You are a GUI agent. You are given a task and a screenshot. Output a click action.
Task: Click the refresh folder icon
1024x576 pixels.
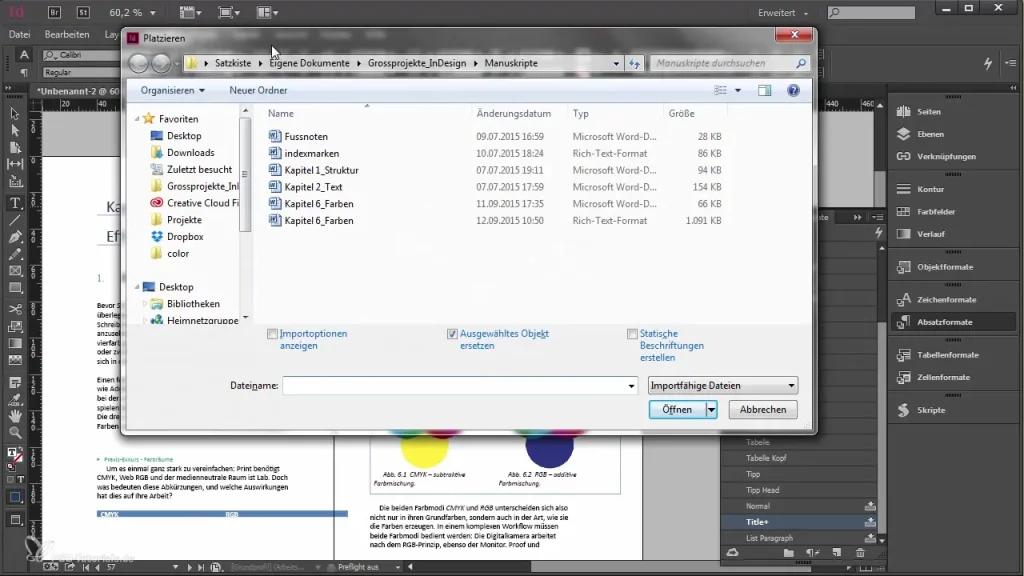coord(634,63)
